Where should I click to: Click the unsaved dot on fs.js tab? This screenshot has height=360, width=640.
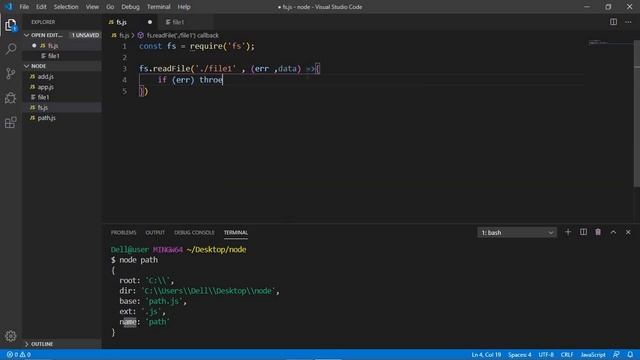150,22
